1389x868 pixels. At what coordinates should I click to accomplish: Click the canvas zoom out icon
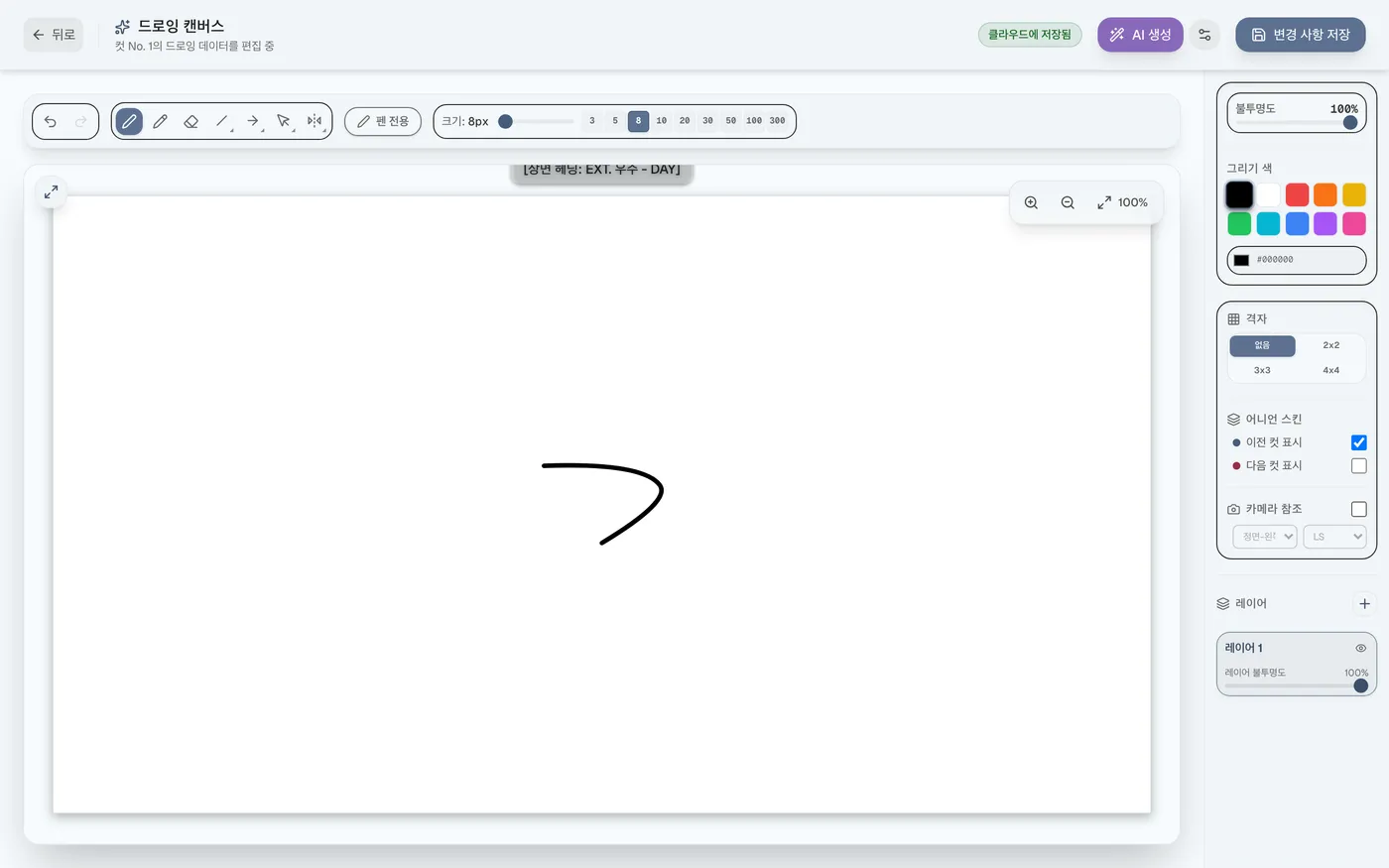point(1068,202)
